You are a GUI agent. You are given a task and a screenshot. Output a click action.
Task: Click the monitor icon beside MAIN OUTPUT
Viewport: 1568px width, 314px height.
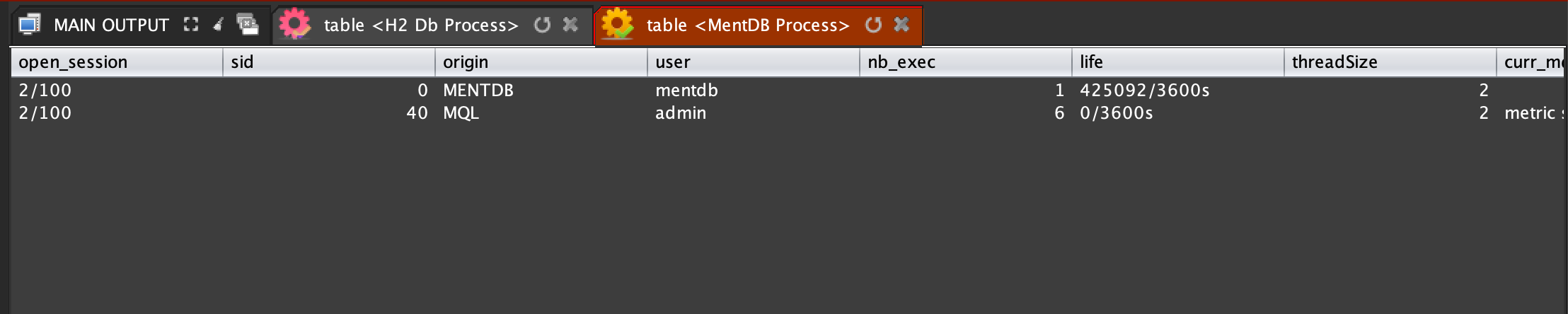tap(30, 25)
